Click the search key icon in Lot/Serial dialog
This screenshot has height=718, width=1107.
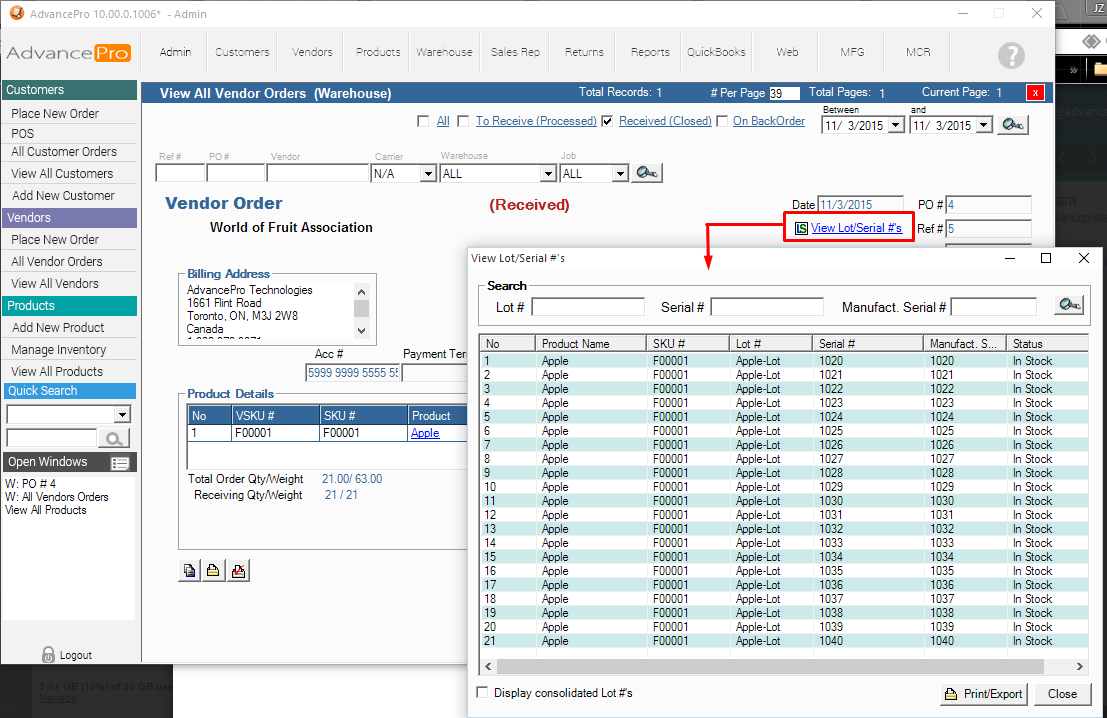(x=1069, y=306)
